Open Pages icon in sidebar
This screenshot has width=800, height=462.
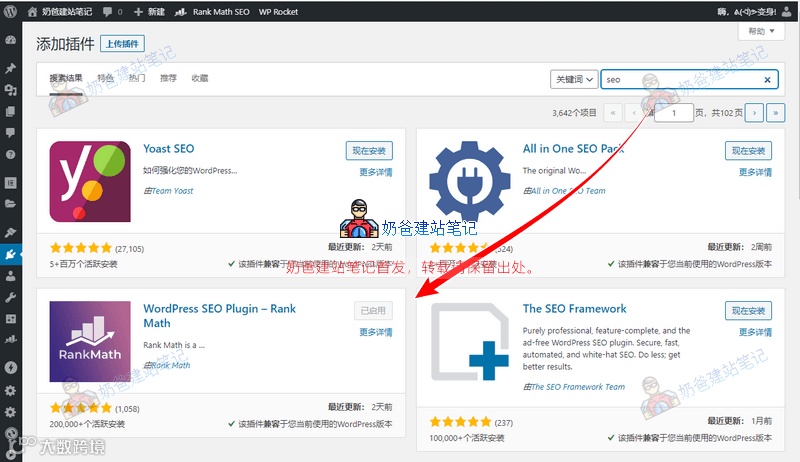(10, 111)
